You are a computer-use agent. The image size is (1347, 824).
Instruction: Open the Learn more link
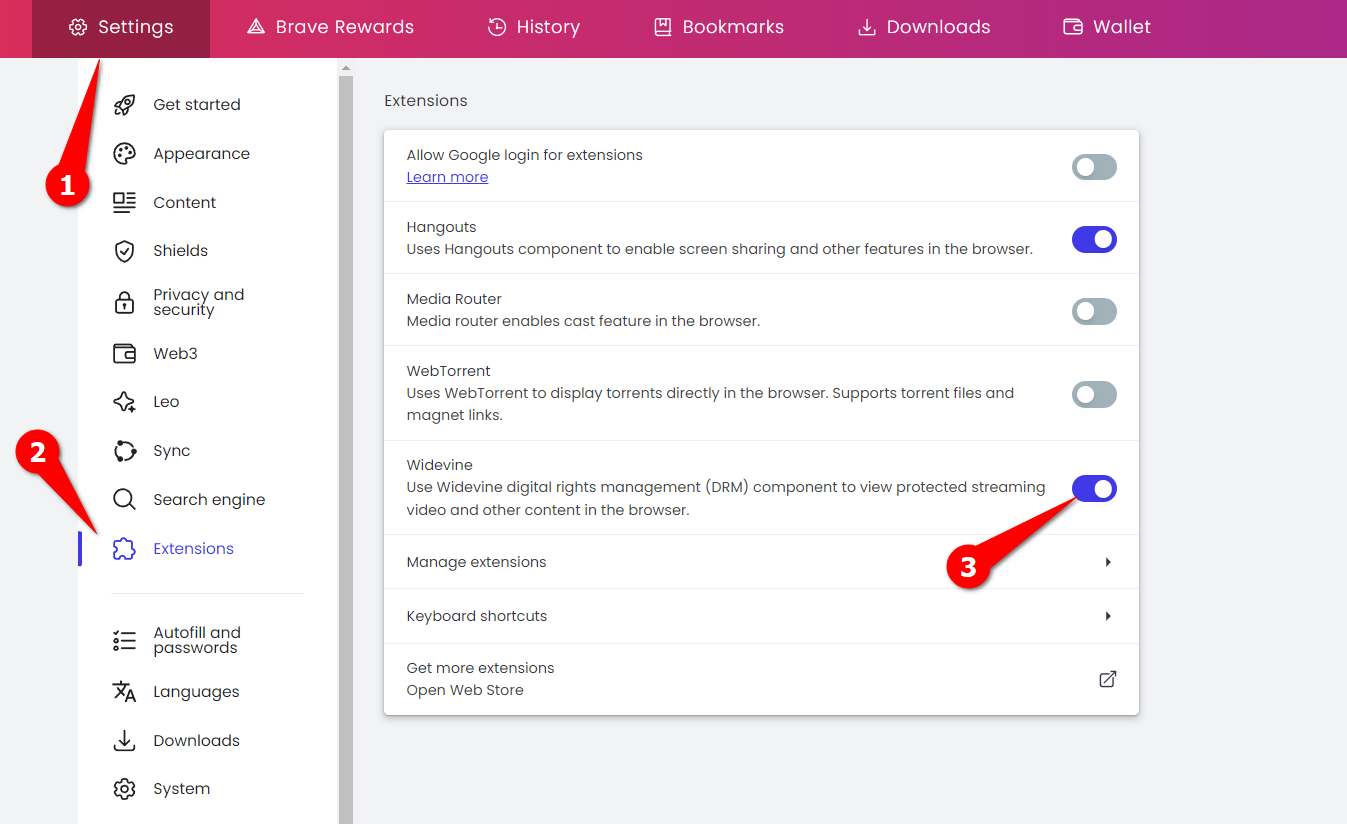pyautogui.click(x=447, y=177)
